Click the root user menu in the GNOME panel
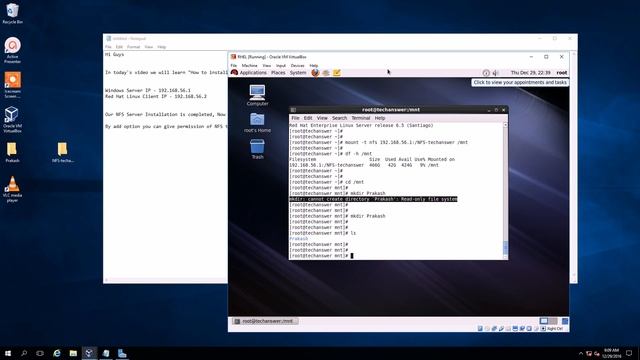The image size is (640, 360). pos(562,73)
